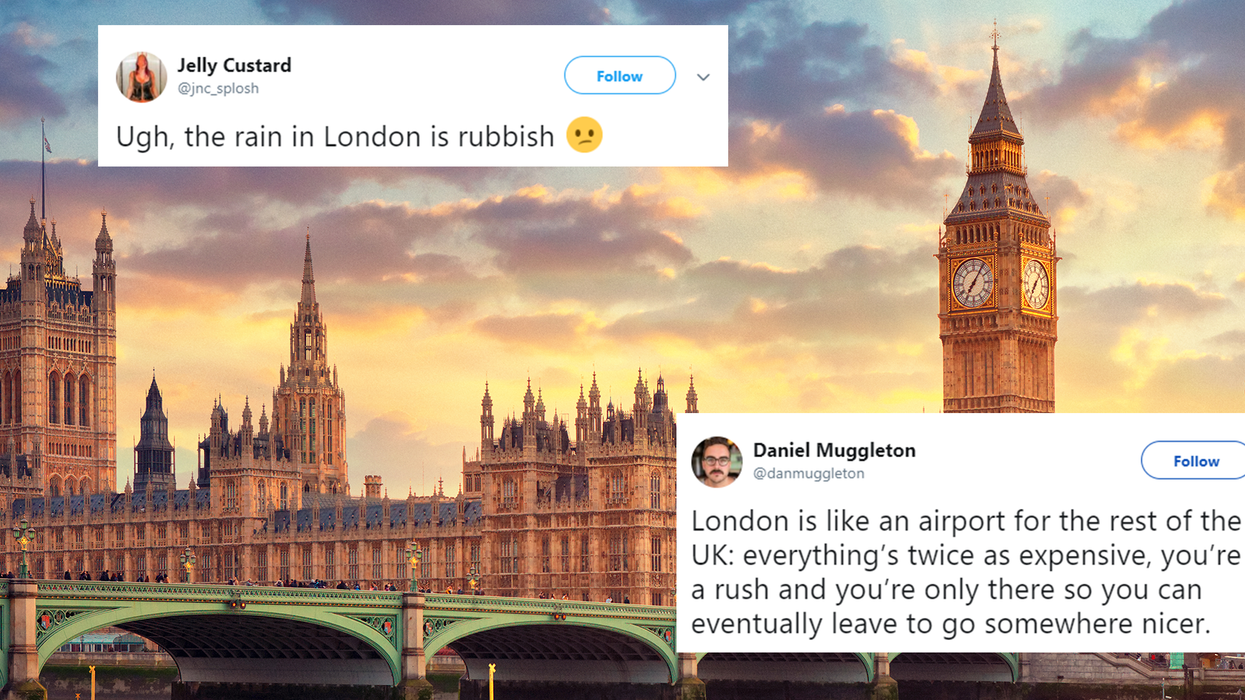The image size is (1245, 700).
Task: Click Daniel Muggleton's profile picture
Action: tap(716, 461)
